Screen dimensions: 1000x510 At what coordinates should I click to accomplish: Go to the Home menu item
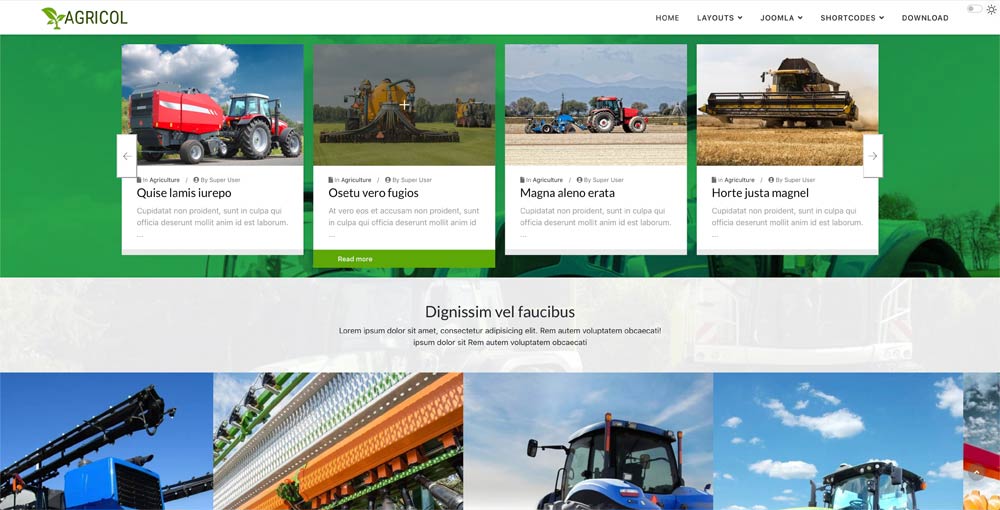pos(667,18)
